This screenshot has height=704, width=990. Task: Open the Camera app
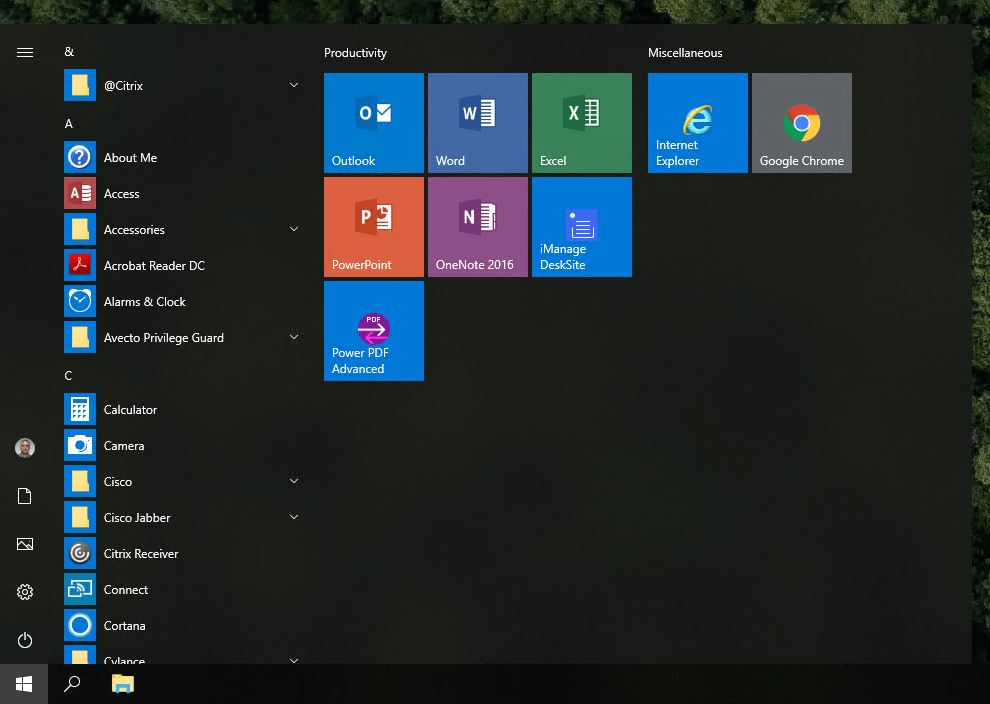[x=183, y=445]
